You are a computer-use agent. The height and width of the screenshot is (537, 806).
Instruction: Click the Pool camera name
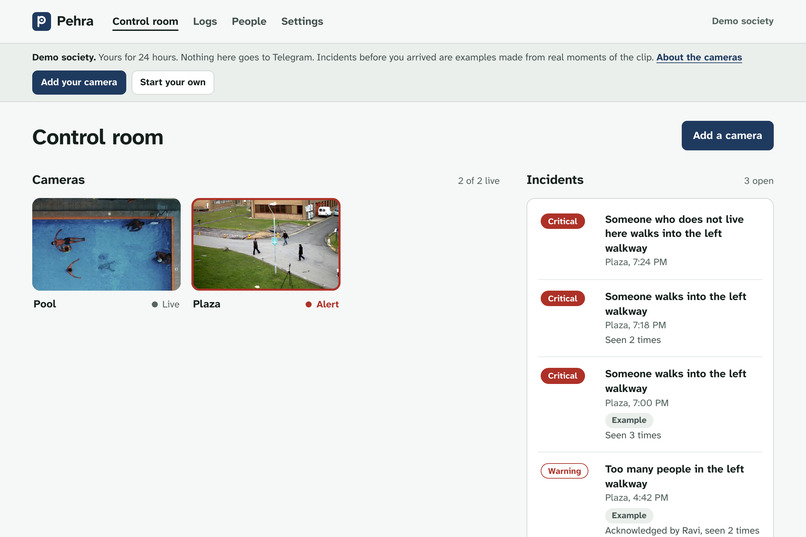[45, 304]
